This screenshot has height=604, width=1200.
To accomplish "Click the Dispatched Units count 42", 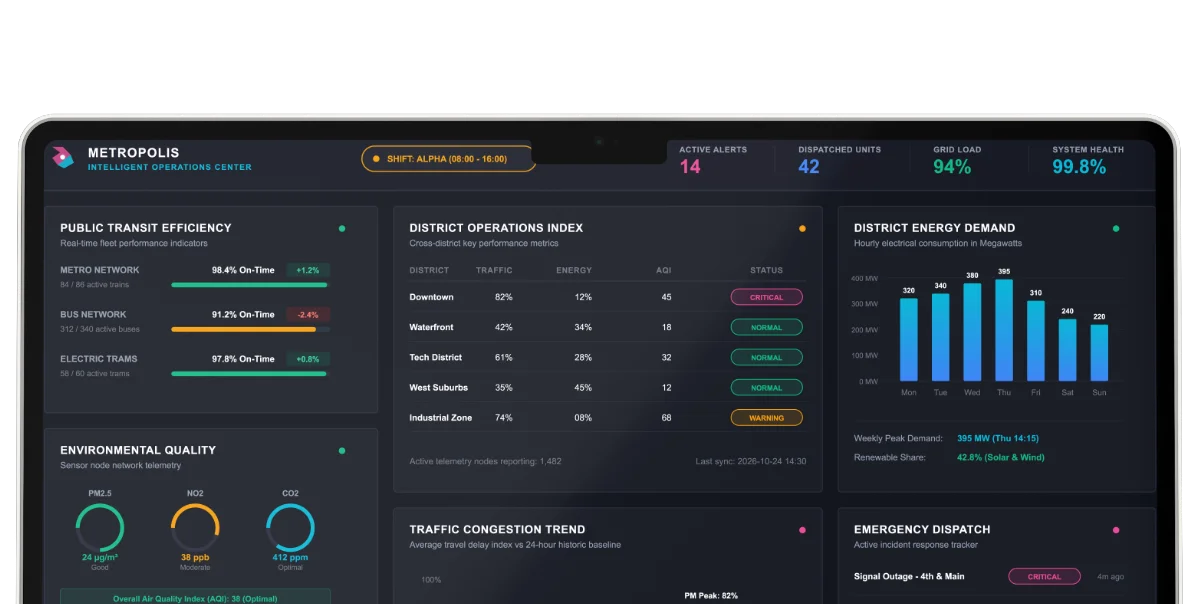I will pos(809,167).
